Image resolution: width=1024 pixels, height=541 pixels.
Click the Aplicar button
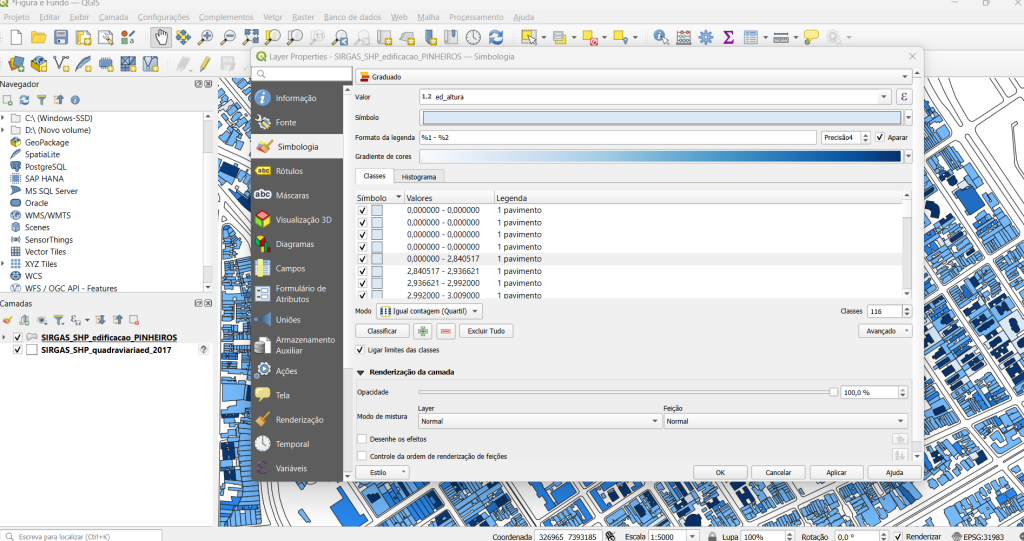836,472
